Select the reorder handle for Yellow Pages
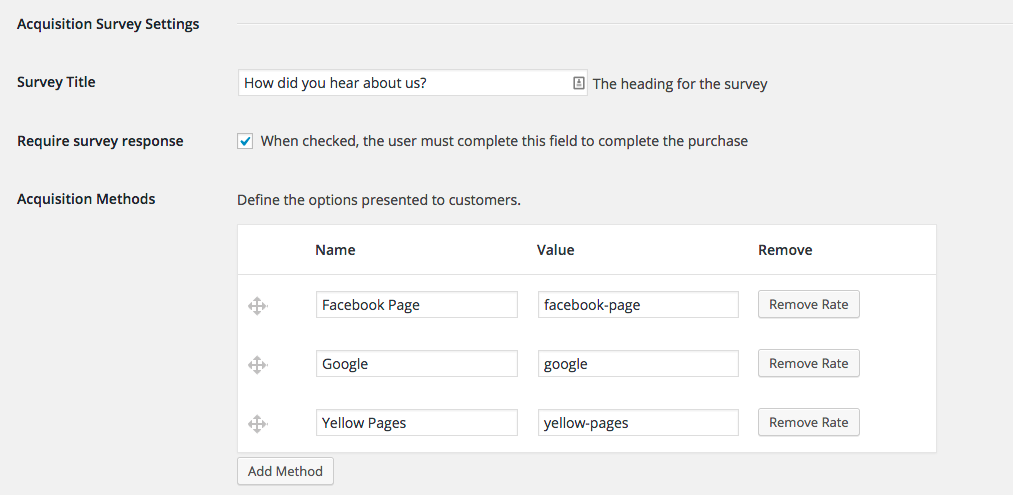The image size is (1013, 495). 257,424
